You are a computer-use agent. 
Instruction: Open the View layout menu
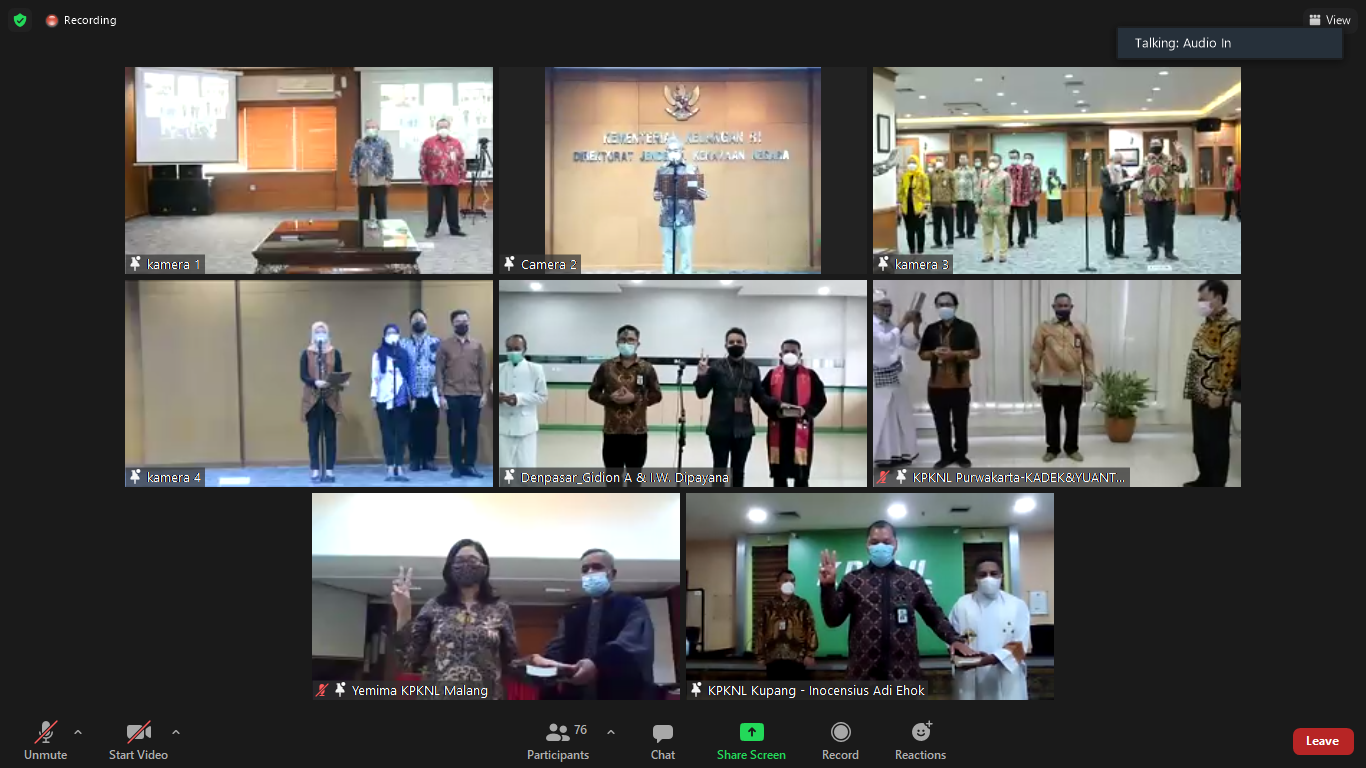pos(1329,20)
